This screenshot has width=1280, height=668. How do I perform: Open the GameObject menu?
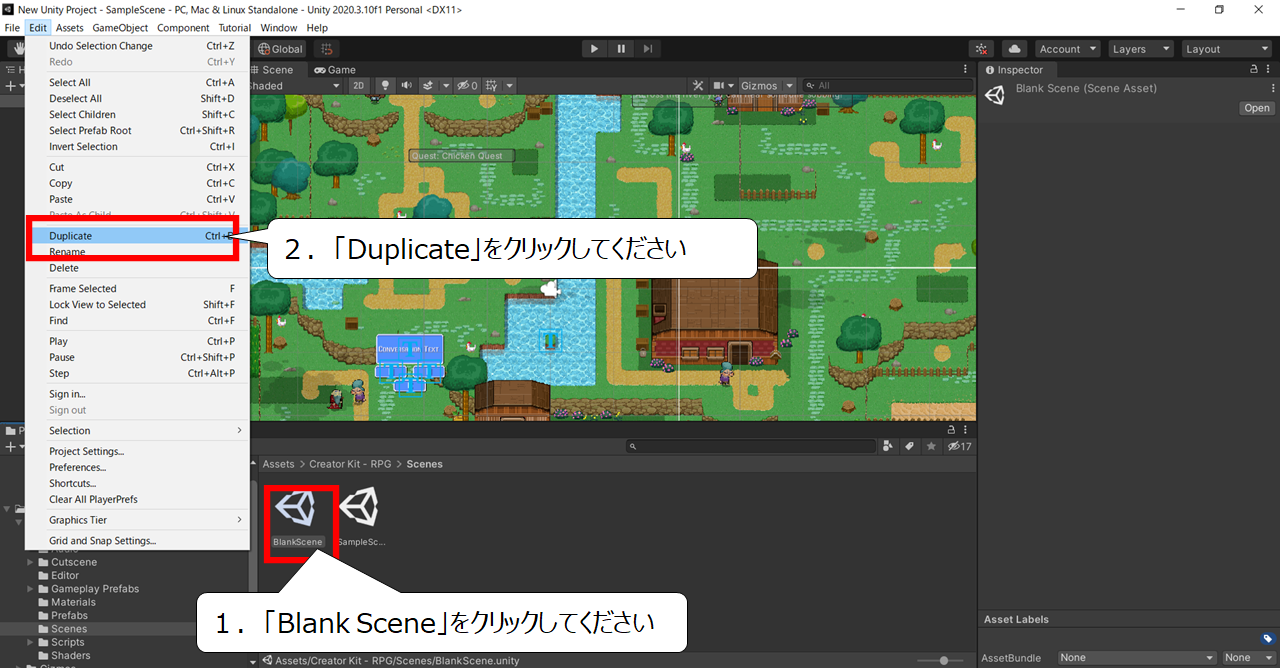(x=121, y=28)
